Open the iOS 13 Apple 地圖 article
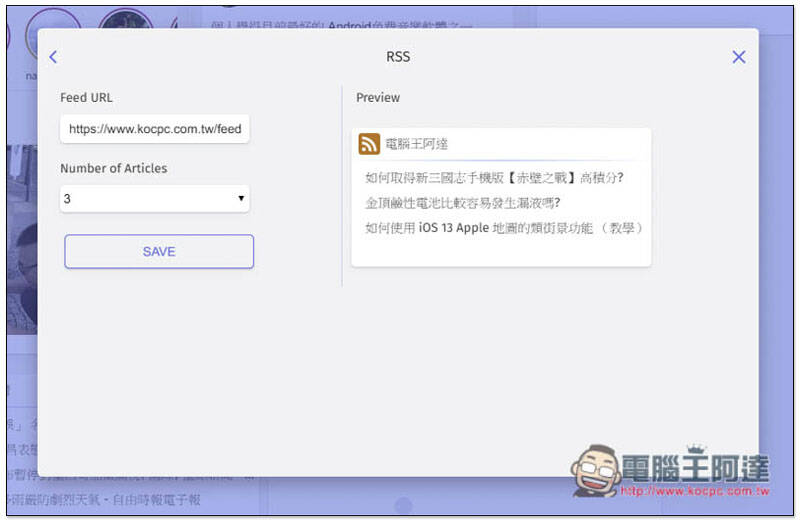 (x=504, y=228)
